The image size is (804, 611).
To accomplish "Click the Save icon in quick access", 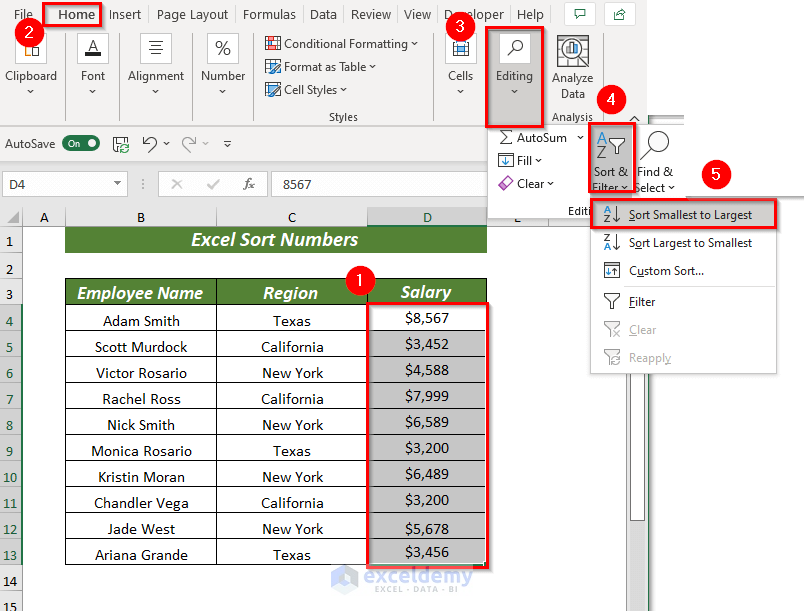I will (x=121, y=145).
